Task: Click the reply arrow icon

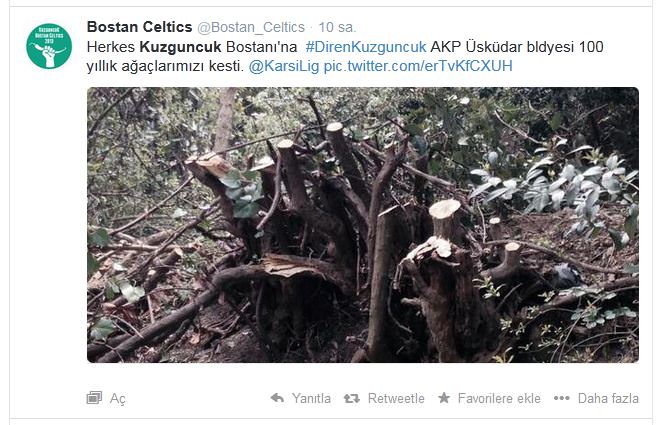Action: [277, 397]
